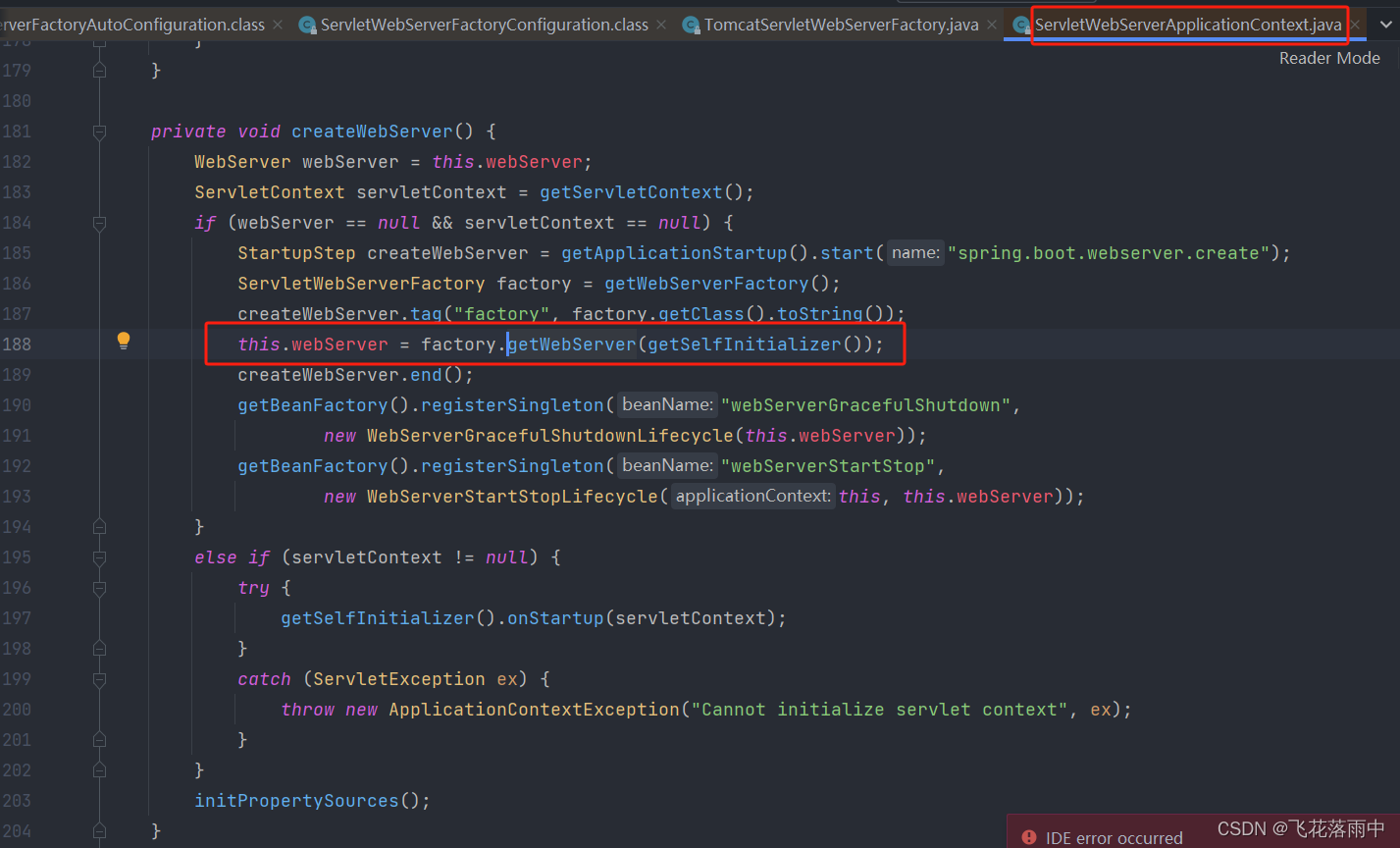This screenshot has height=848, width=1400.
Task: Click the fold end marker at line 194
Action: point(99,527)
